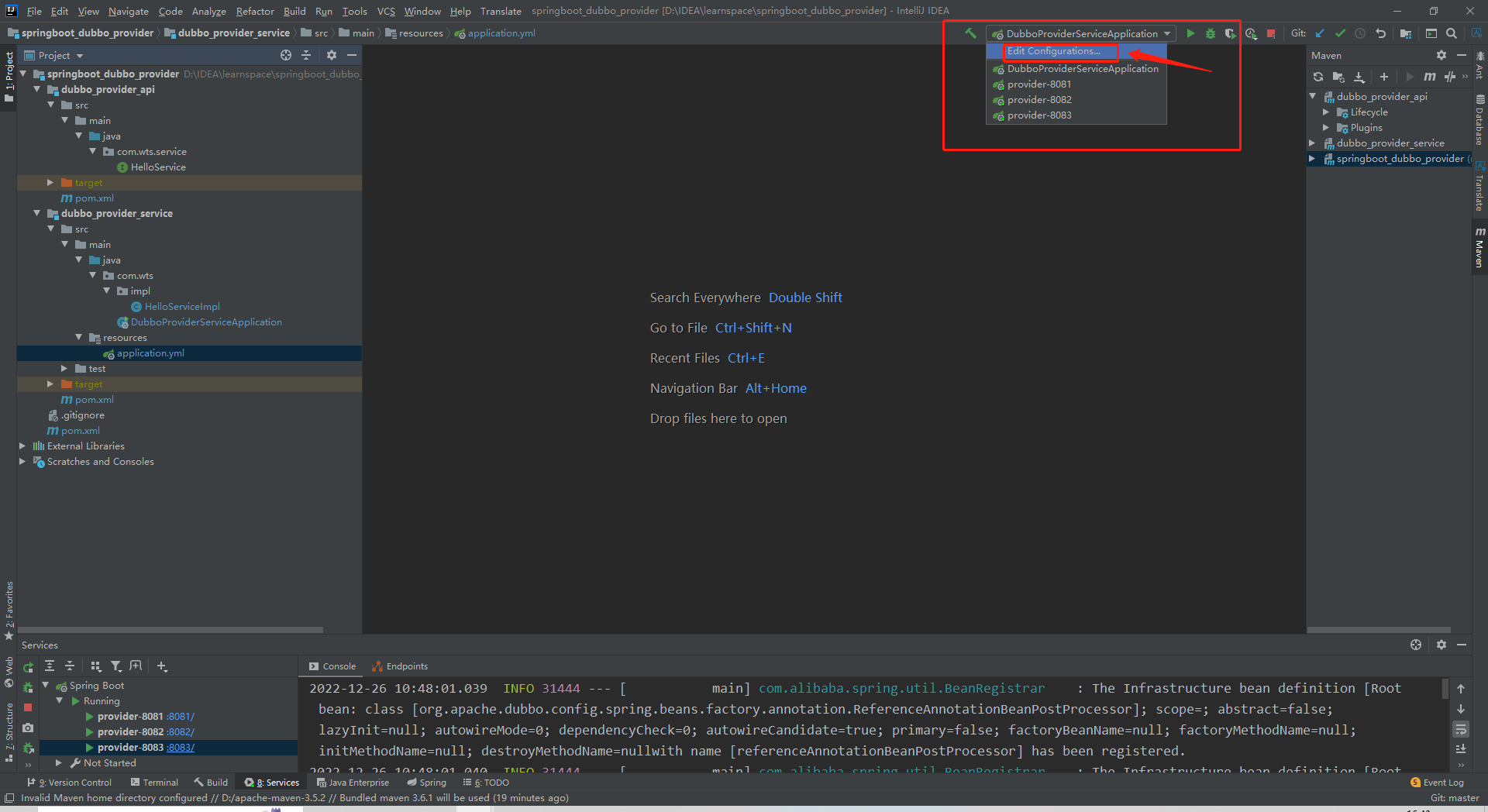Open the Event Log in status bar
Viewport: 1488px width, 812px height.
click(x=1438, y=783)
